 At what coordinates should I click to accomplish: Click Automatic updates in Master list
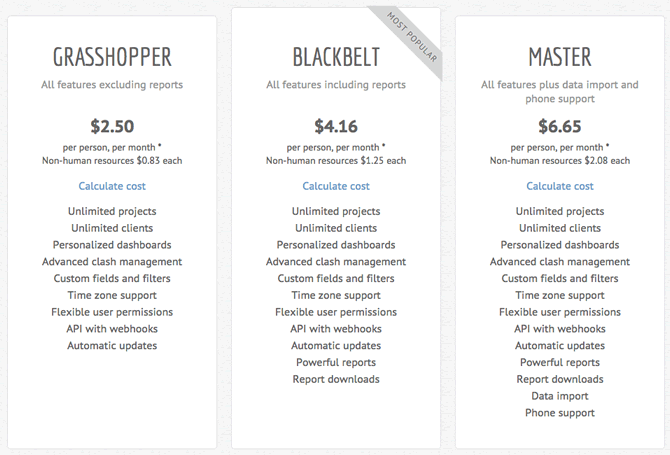tap(560, 346)
